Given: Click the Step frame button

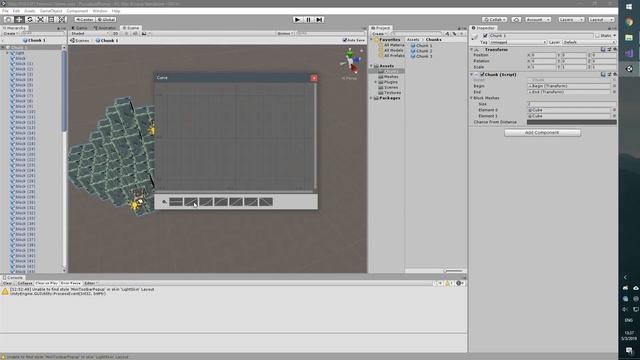Looking at the screenshot, I should point(320,20).
